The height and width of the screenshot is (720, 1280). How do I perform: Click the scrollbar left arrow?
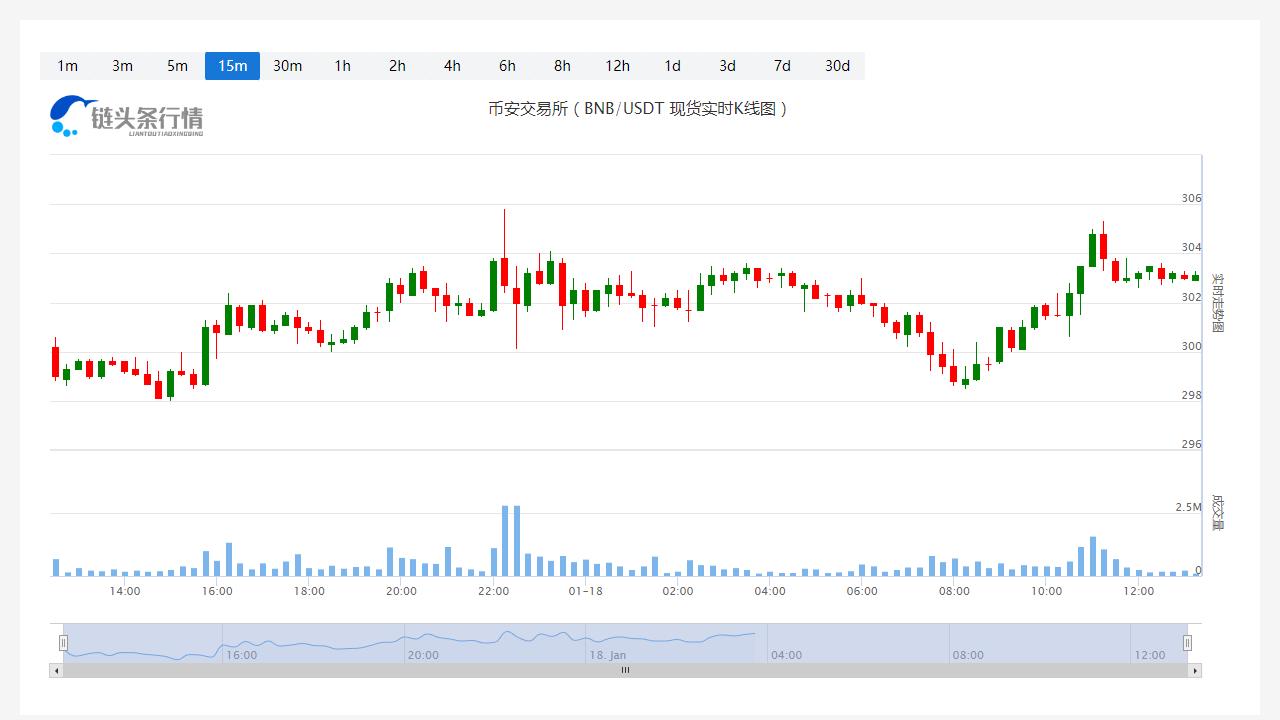56,670
